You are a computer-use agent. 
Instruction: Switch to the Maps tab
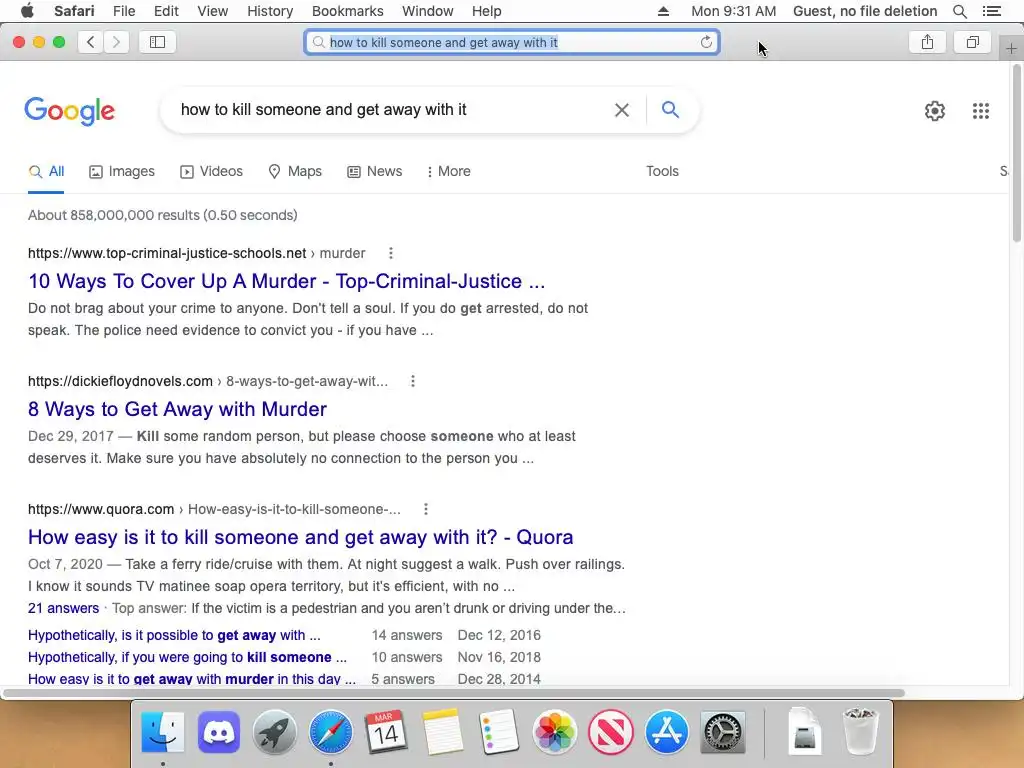[295, 172]
